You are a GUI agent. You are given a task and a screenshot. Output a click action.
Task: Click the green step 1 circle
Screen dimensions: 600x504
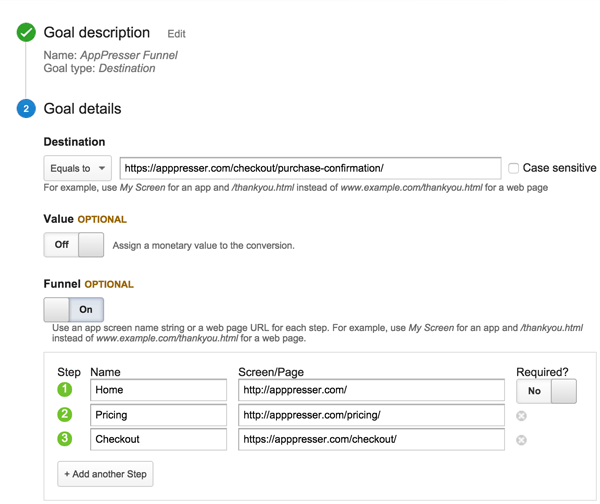coord(65,390)
